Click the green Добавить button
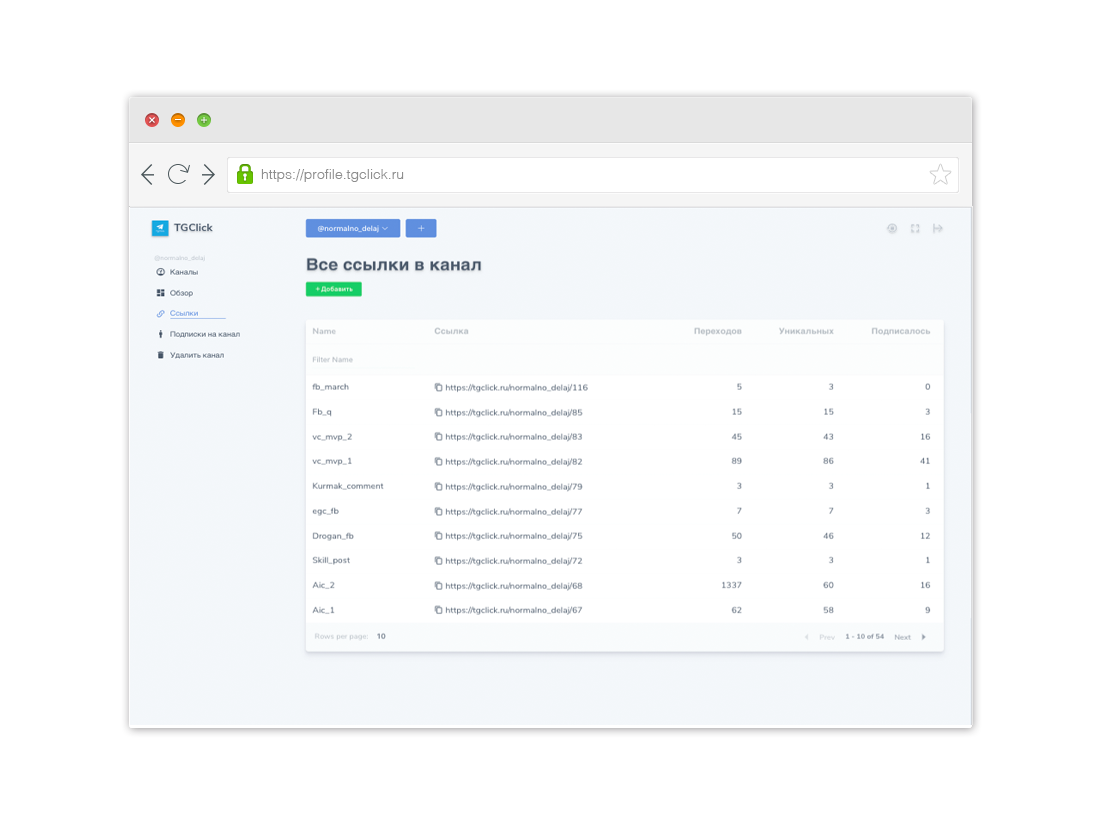 pyautogui.click(x=334, y=289)
